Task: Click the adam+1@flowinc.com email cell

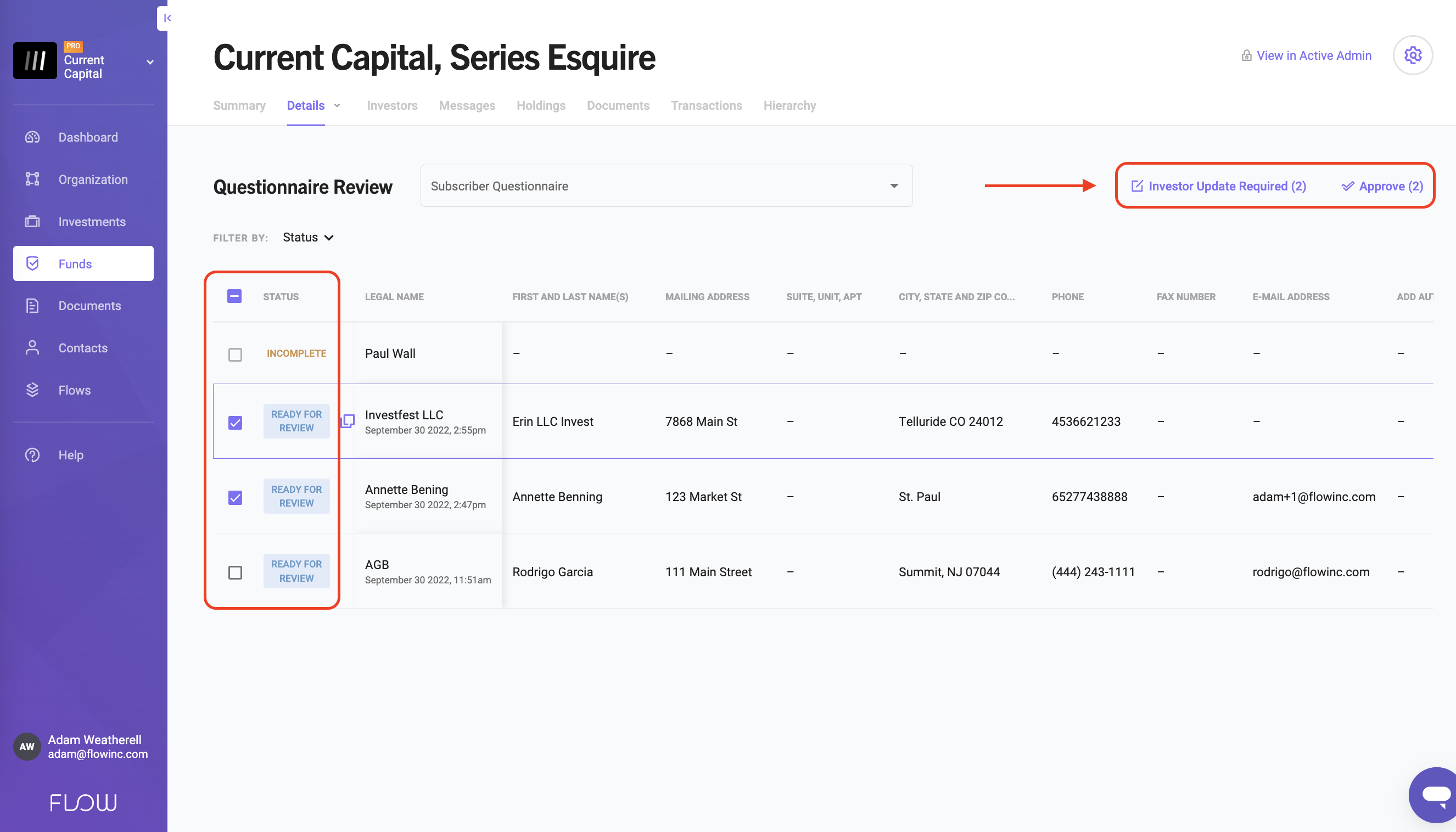Action: 1313,497
